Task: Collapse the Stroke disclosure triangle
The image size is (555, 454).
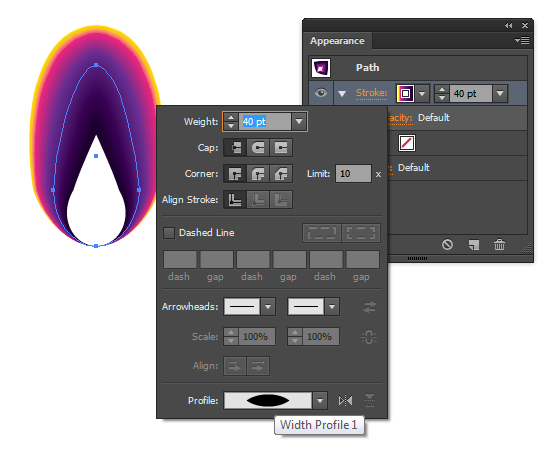Action: pos(342,93)
